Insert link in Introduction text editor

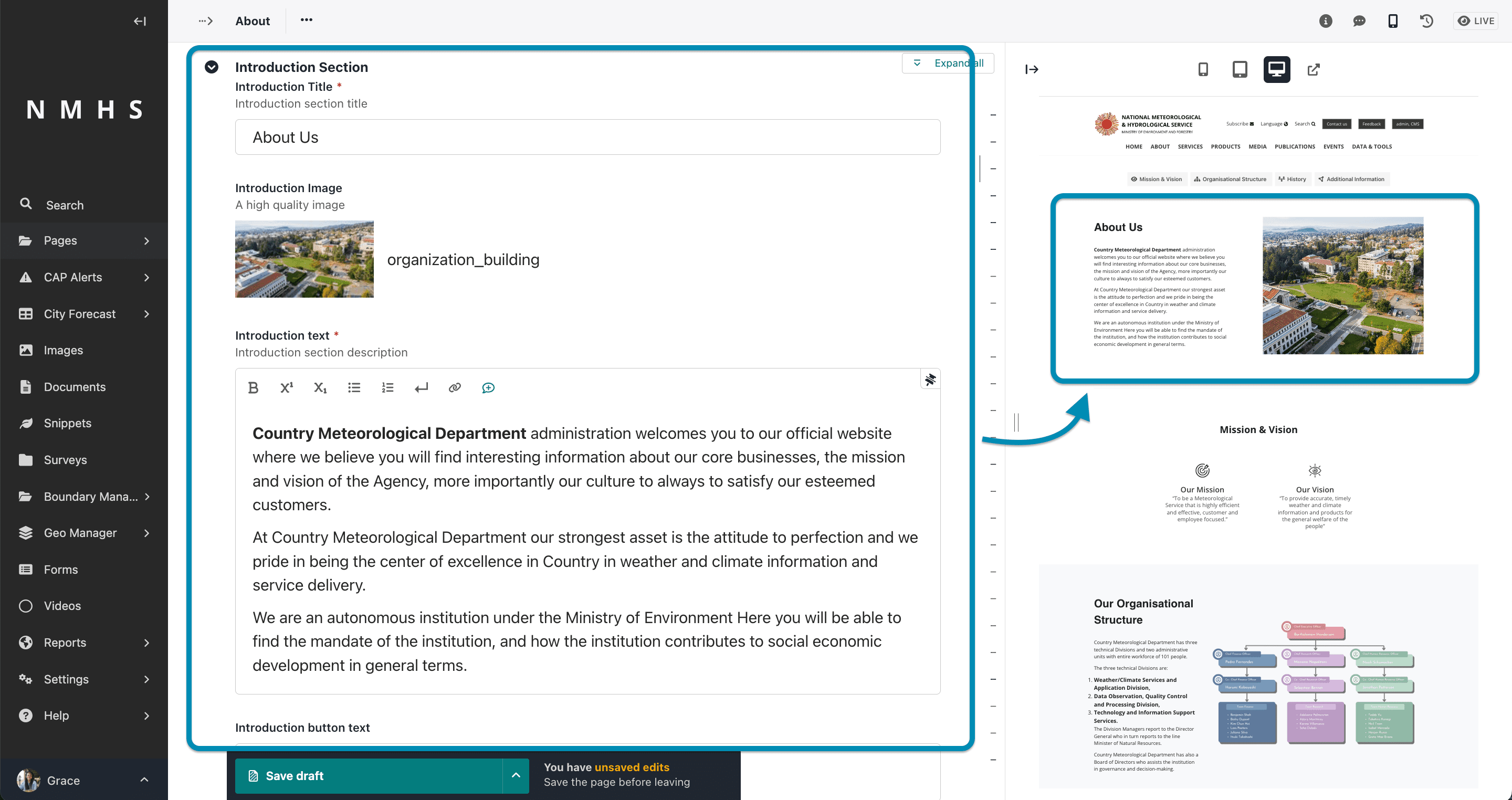click(455, 387)
